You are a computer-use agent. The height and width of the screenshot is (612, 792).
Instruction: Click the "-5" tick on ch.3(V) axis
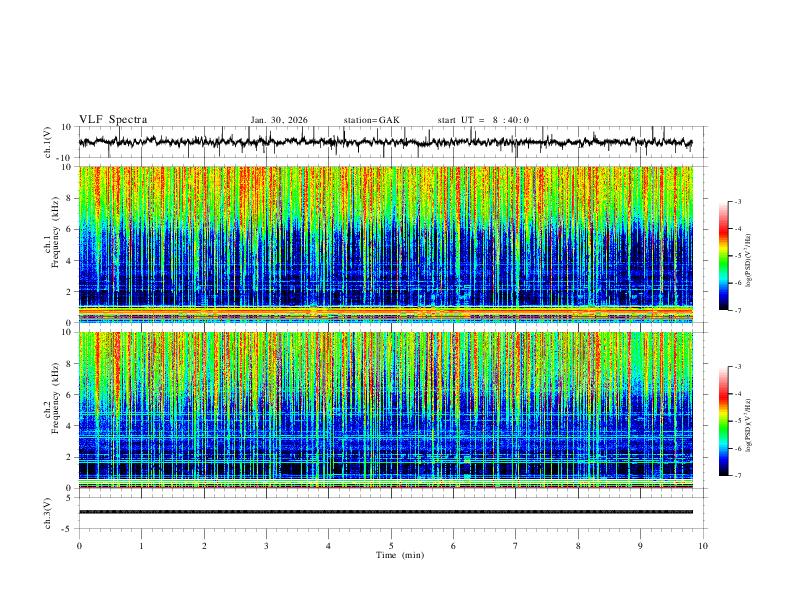(68, 529)
